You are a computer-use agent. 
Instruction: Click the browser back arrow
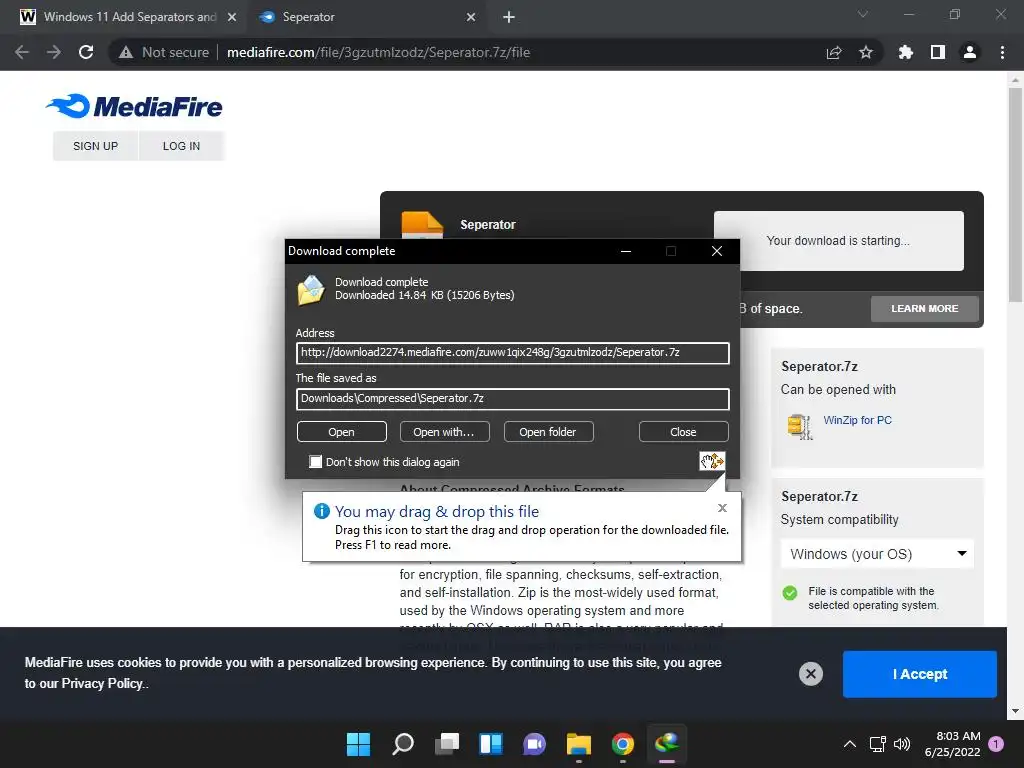(22, 52)
